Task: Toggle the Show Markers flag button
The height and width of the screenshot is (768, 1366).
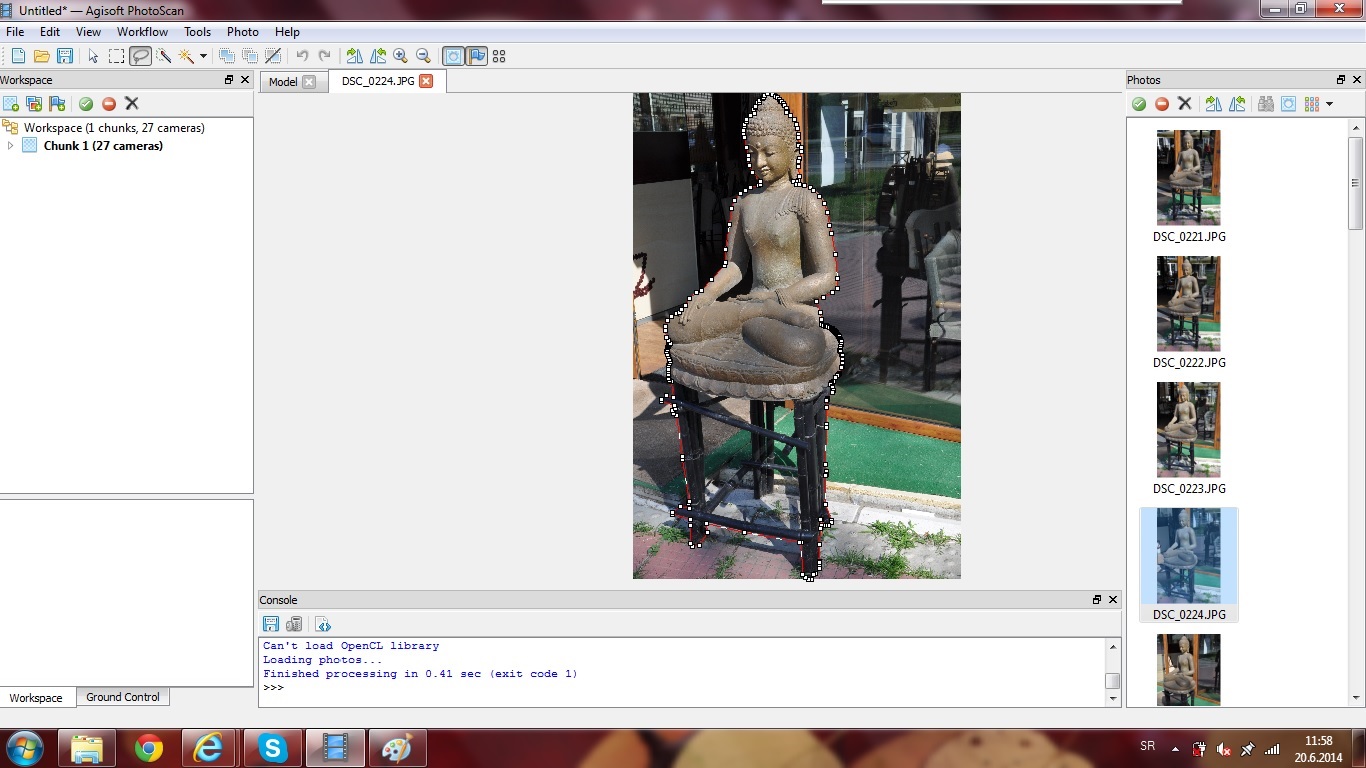Action: click(476, 56)
